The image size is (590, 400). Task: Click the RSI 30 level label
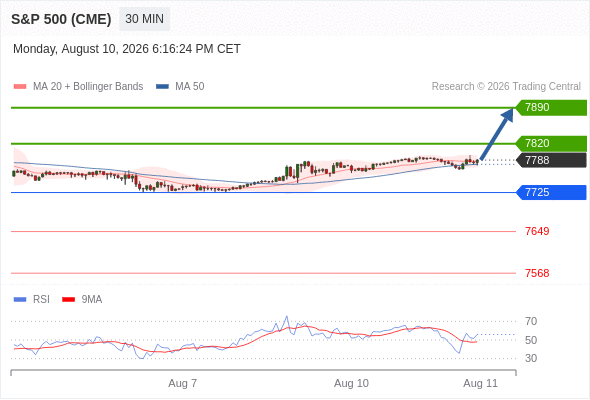531,358
